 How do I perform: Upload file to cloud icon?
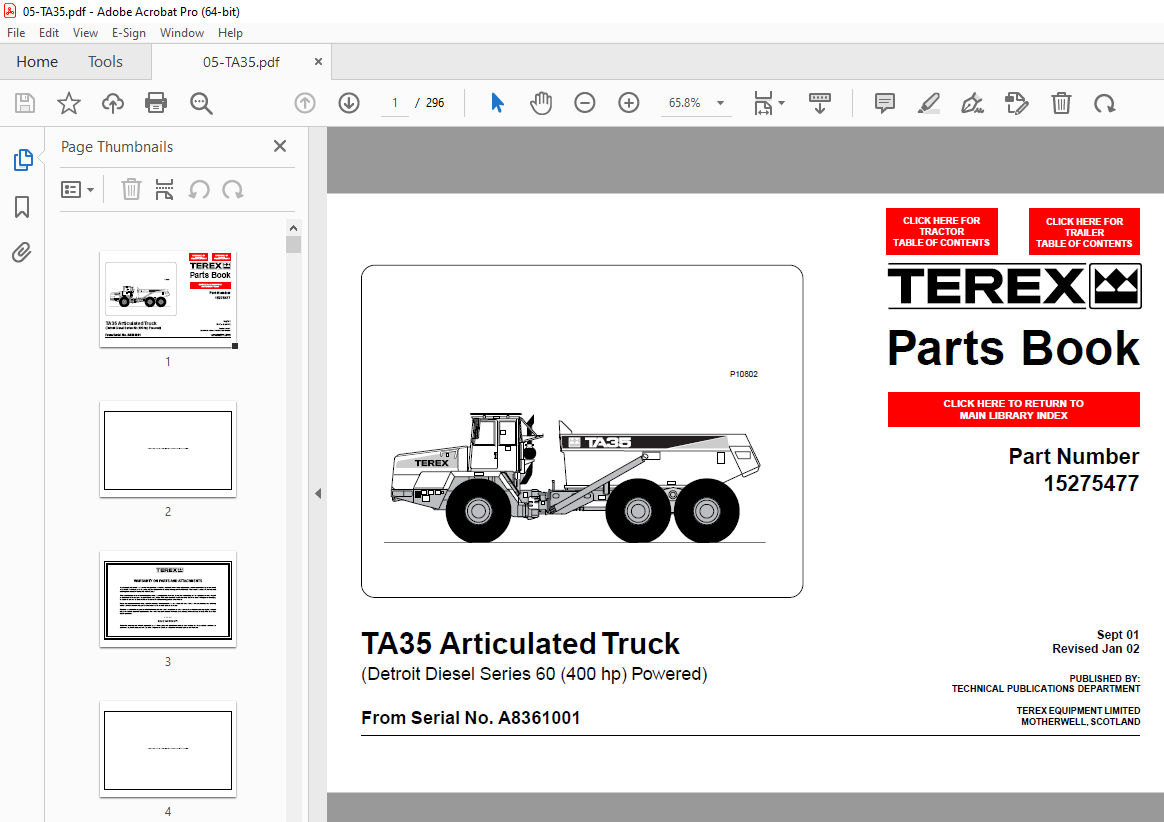113,103
